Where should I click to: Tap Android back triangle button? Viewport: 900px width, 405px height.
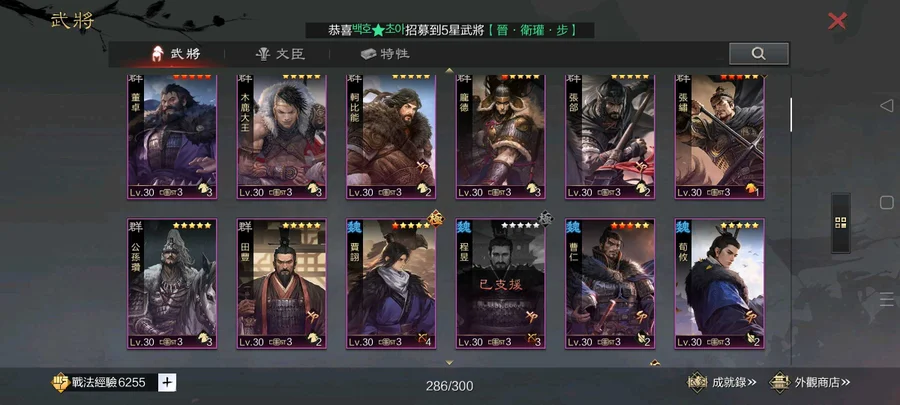click(x=886, y=106)
